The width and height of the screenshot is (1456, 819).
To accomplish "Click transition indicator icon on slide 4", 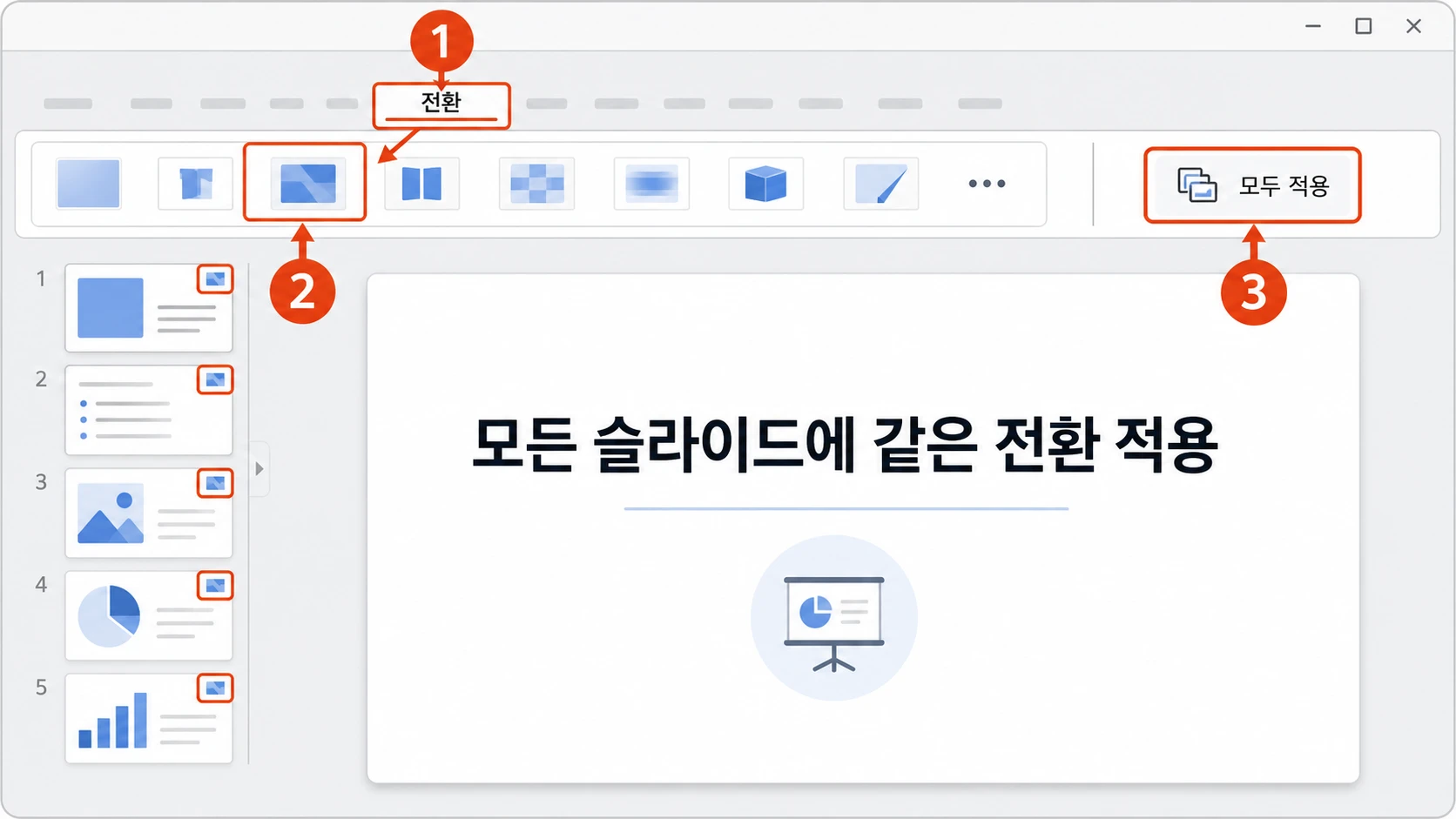I will (x=215, y=586).
